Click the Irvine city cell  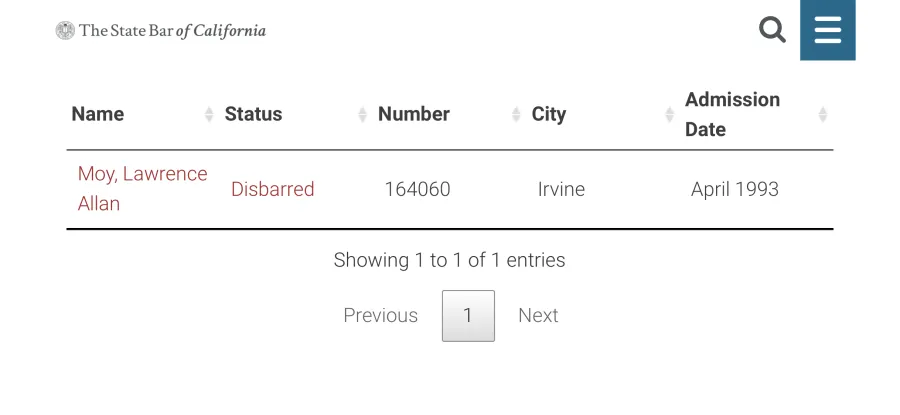561,189
